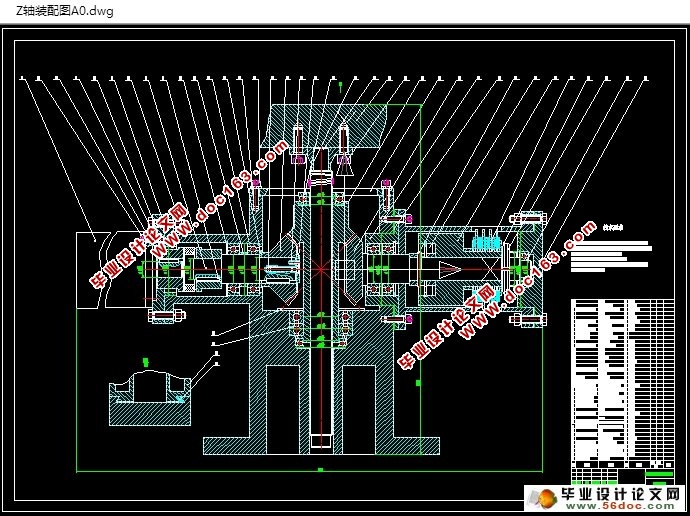Select the technical requirements text block

pos(611,249)
